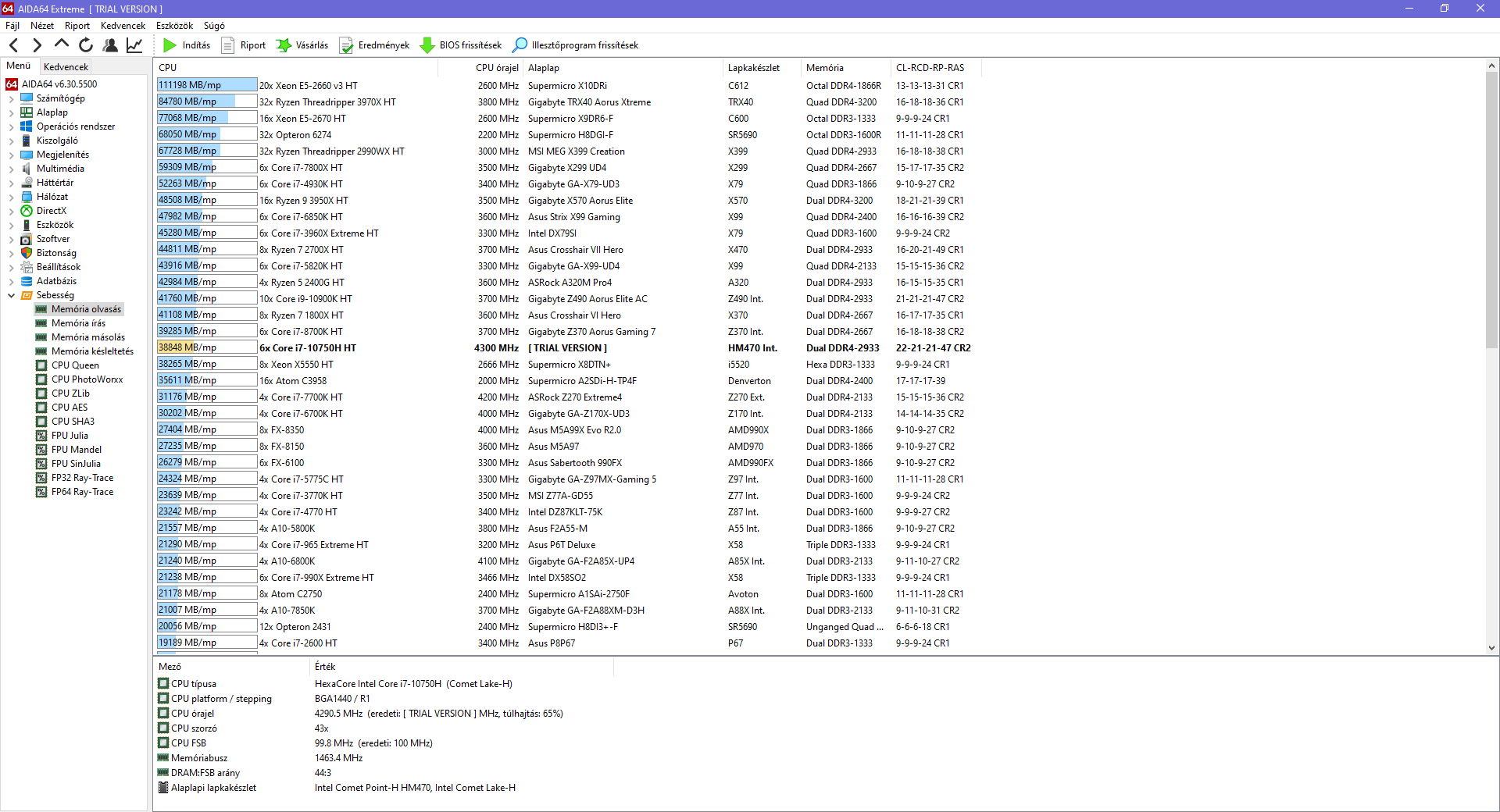The width and height of the screenshot is (1500, 812).
Task: Open the Nézet menu
Action: point(42,26)
